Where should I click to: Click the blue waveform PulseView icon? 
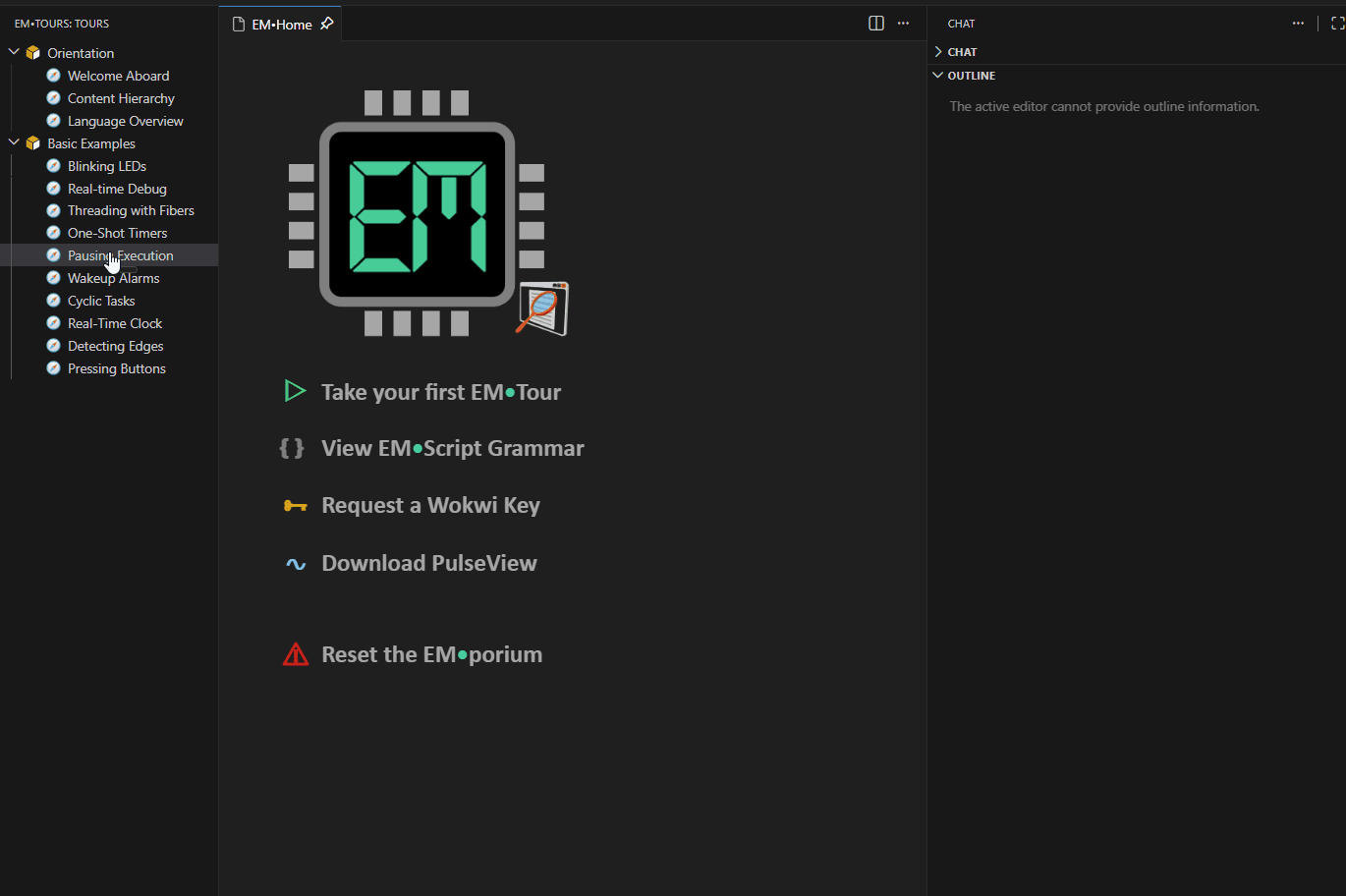295,564
